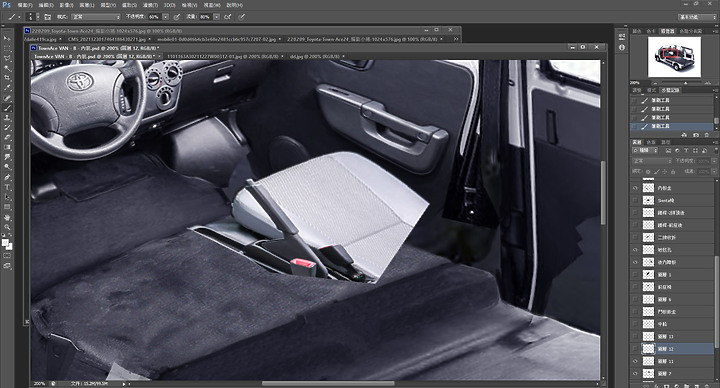
Task: Select the Rectangular Marquee tool
Action: pos(7,48)
